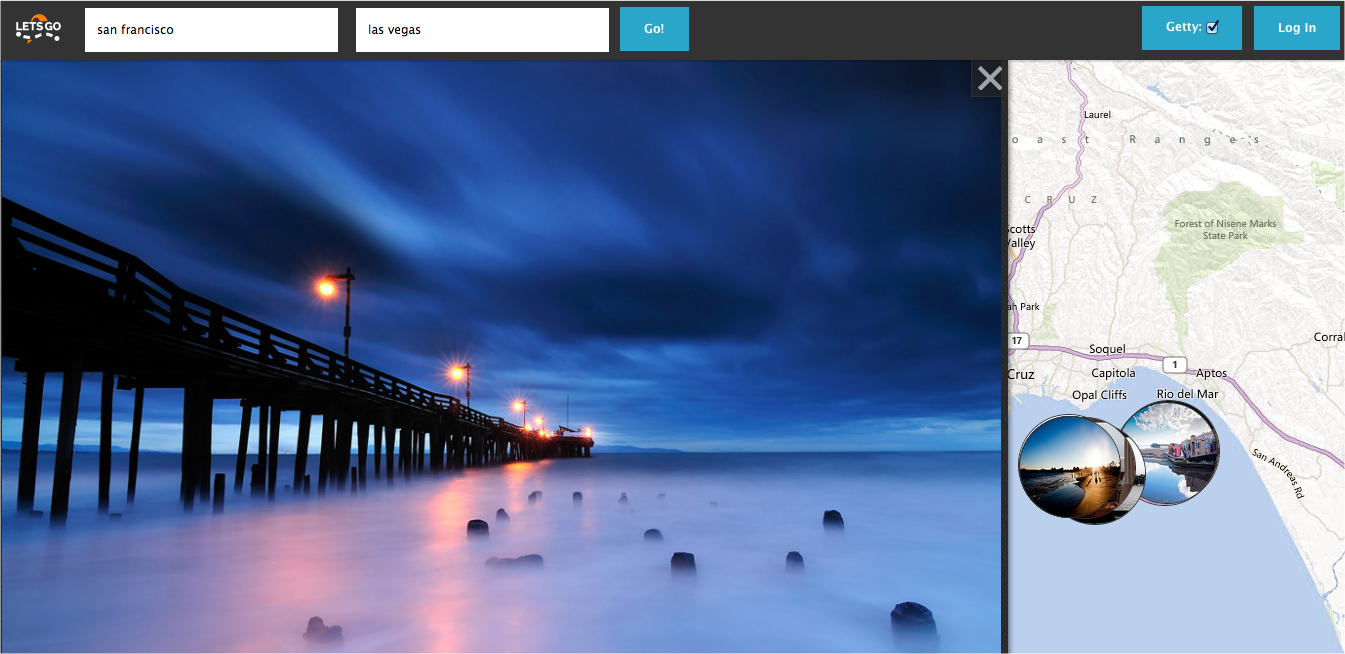
Task: Toggle the Getty checkbox
Action: point(1213,28)
